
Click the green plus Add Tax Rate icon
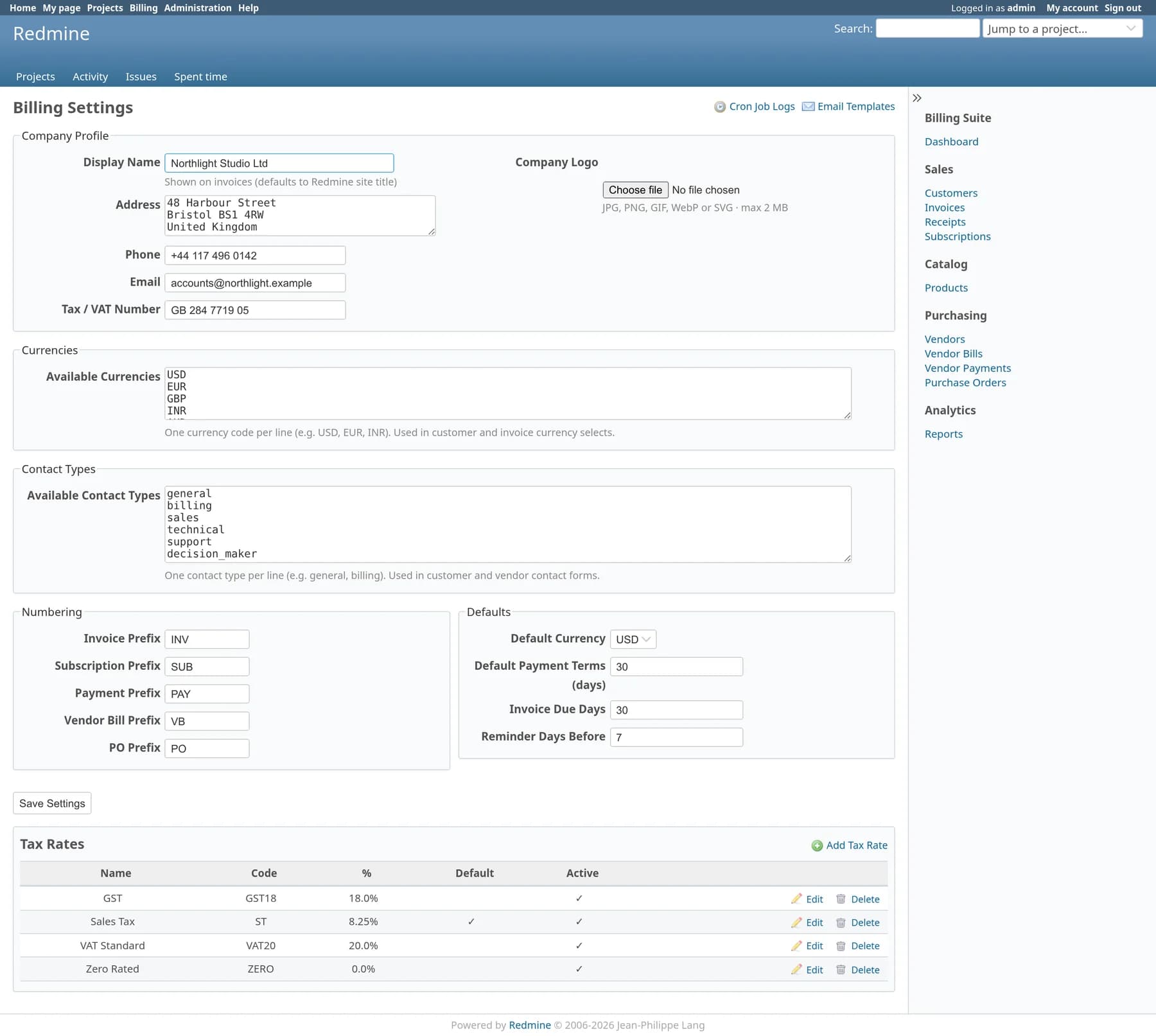(x=817, y=846)
